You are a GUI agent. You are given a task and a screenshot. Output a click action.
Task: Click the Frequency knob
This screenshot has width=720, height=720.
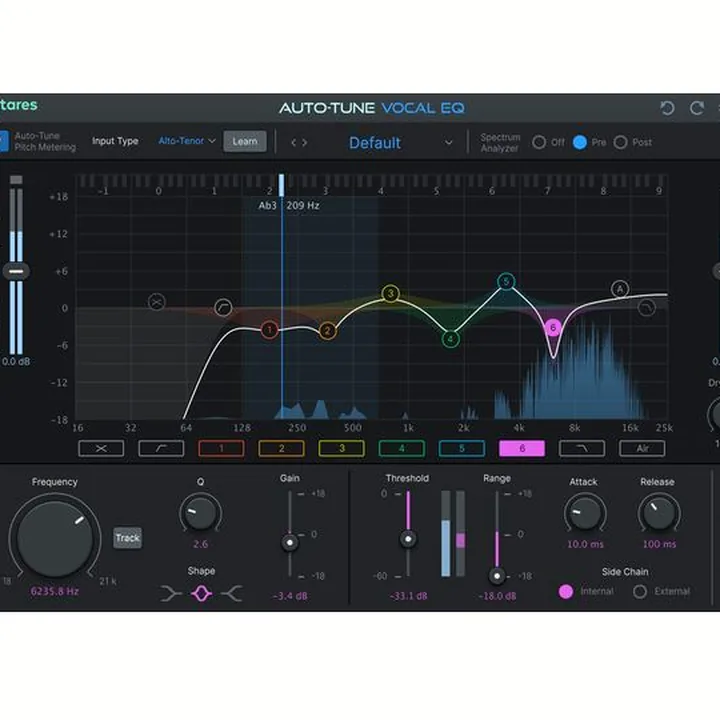(x=55, y=539)
